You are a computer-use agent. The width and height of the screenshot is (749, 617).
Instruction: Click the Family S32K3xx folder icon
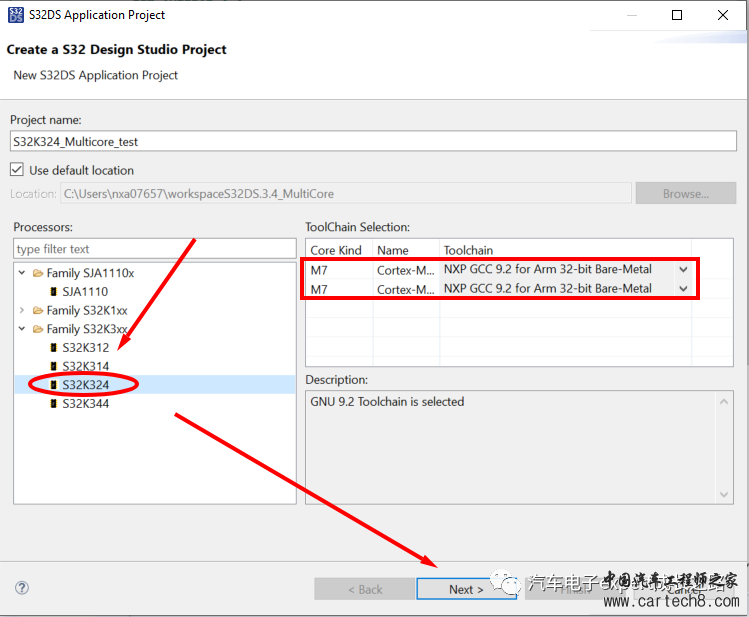pyautogui.click(x=38, y=329)
